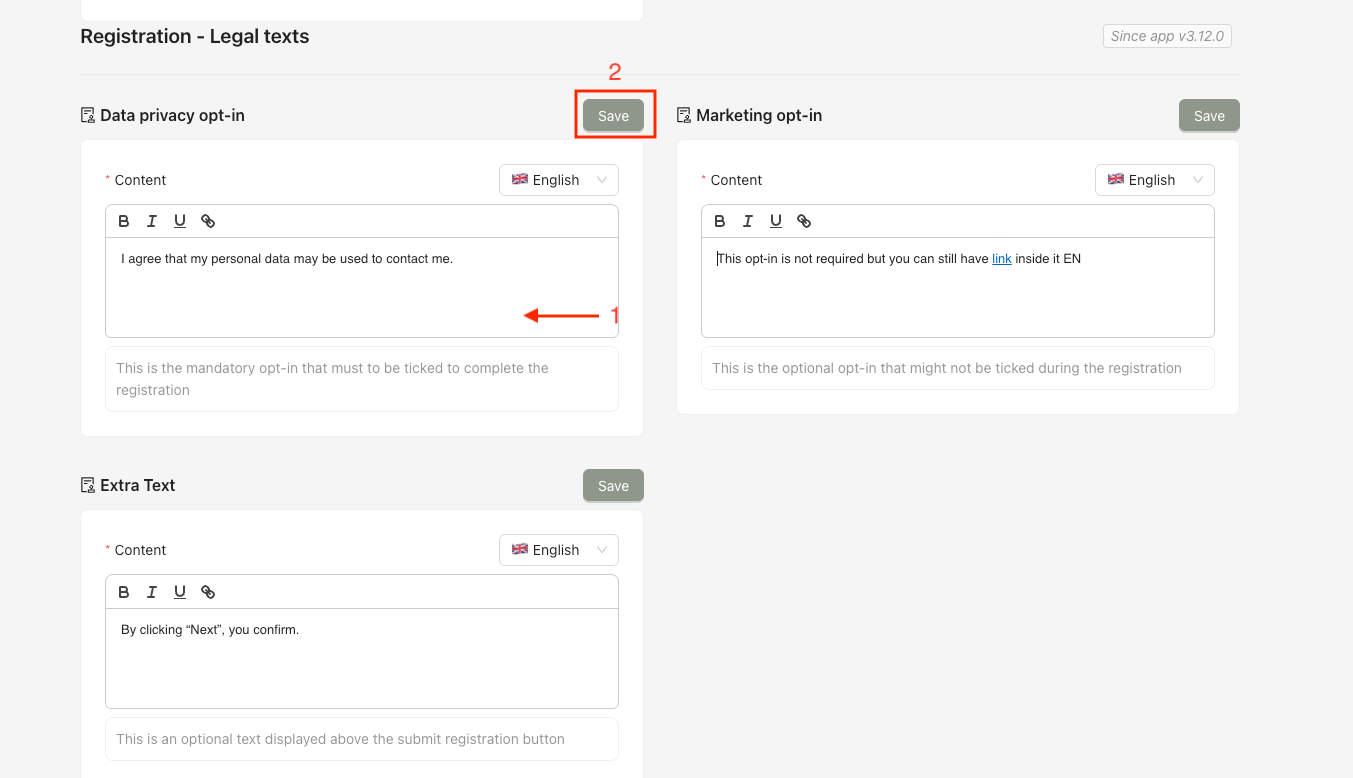Toggle italic in Marketing opt-in editor
Viewport: 1353px width, 778px height.
click(x=748, y=221)
